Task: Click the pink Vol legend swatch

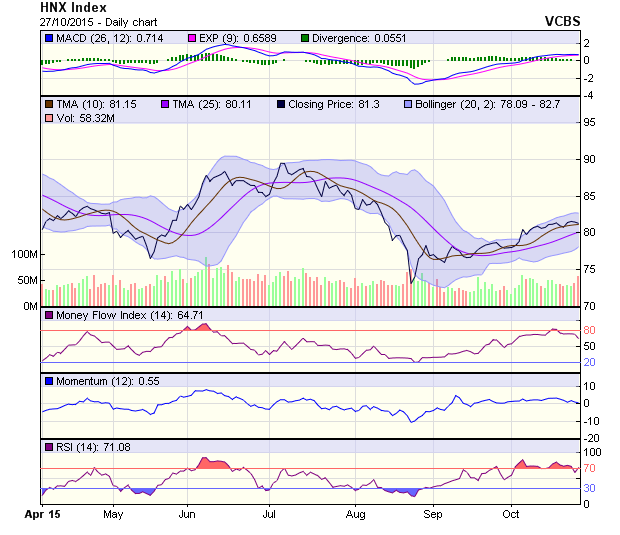Action: coord(47,119)
